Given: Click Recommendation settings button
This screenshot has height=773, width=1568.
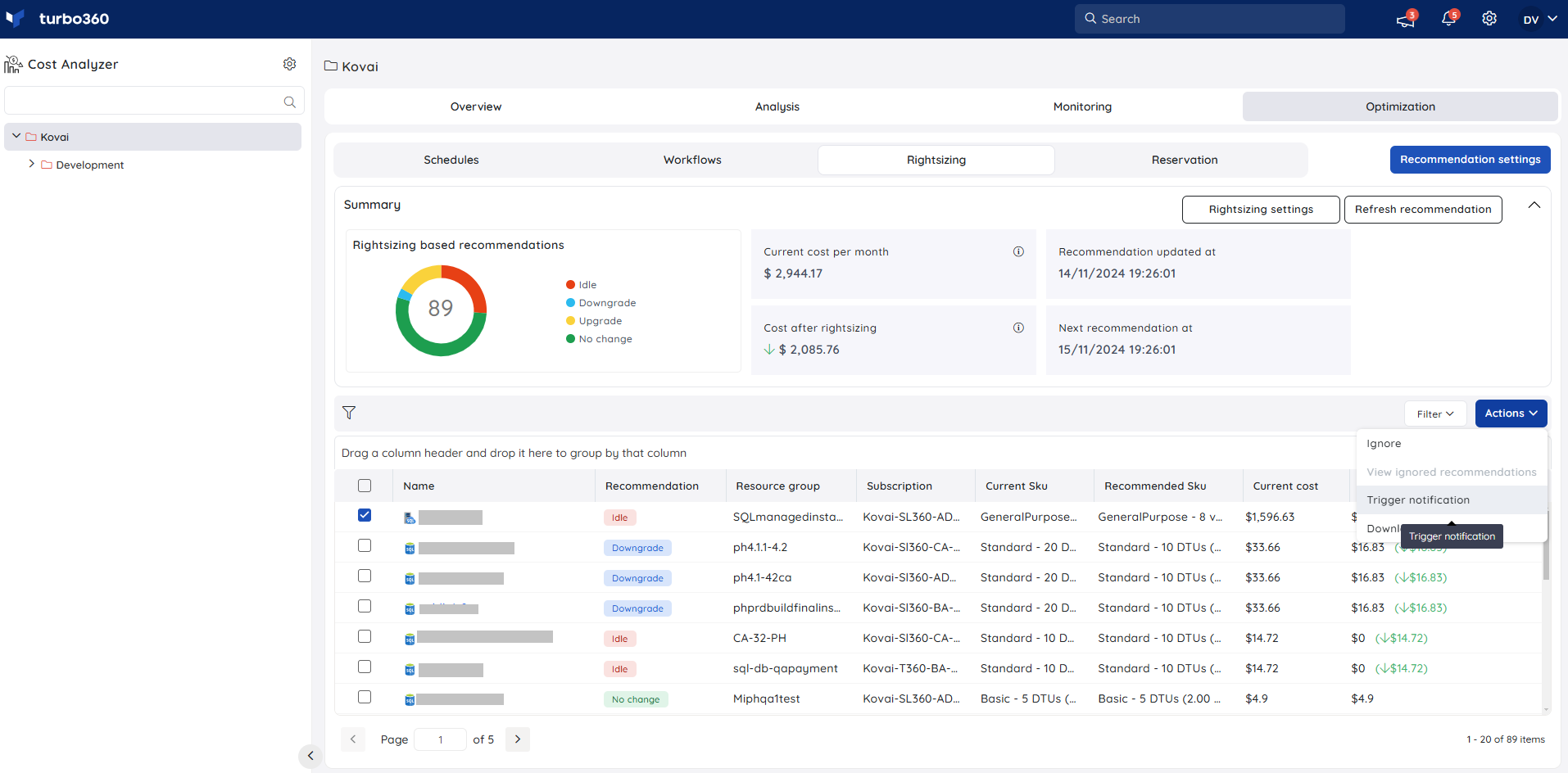Looking at the screenshot, I should 1470,160.
